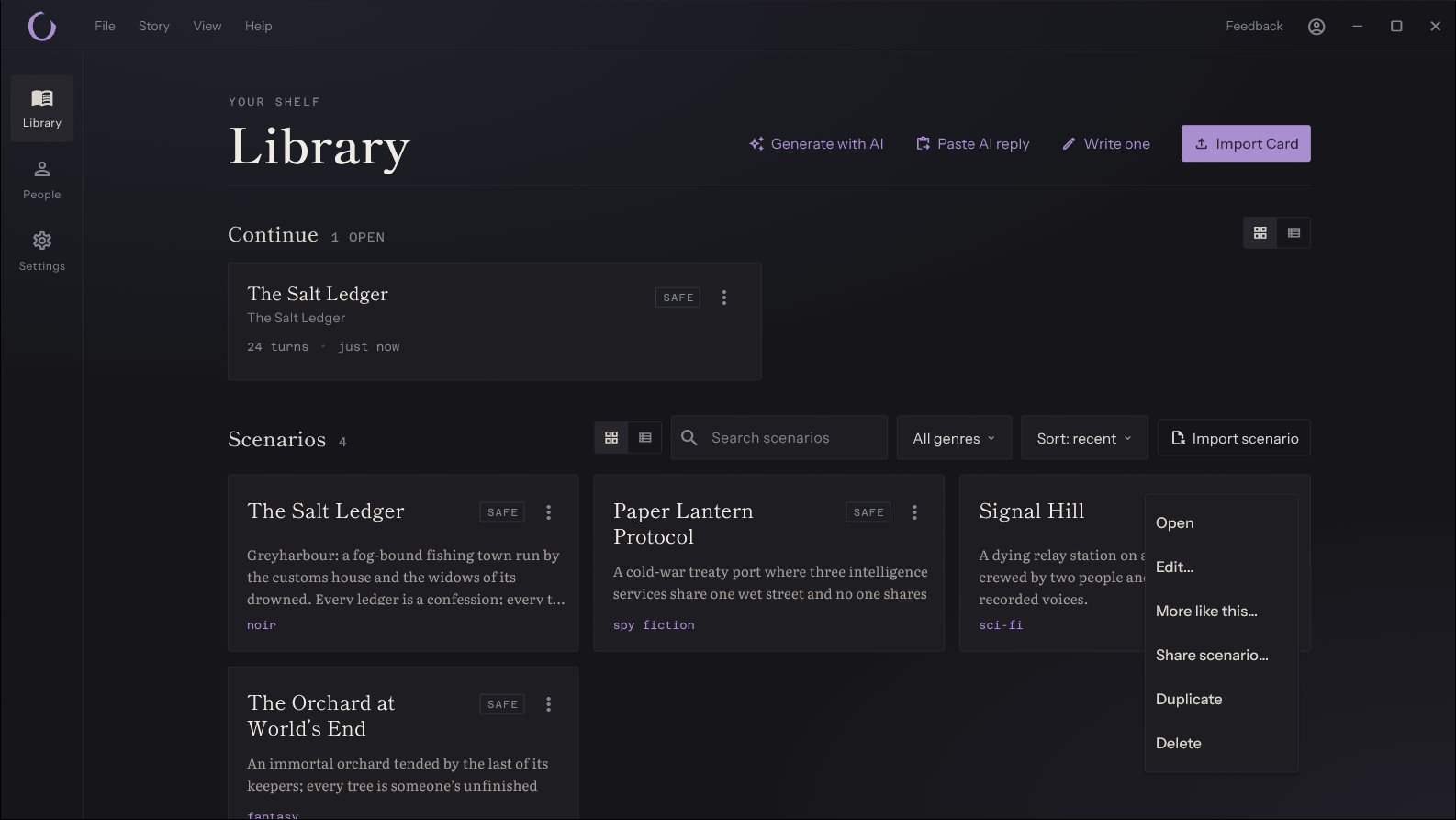The image size is (1456, 820).
Task: Open kebab menu on Paper Lantern Protocol card
Action: pos(914,512)
